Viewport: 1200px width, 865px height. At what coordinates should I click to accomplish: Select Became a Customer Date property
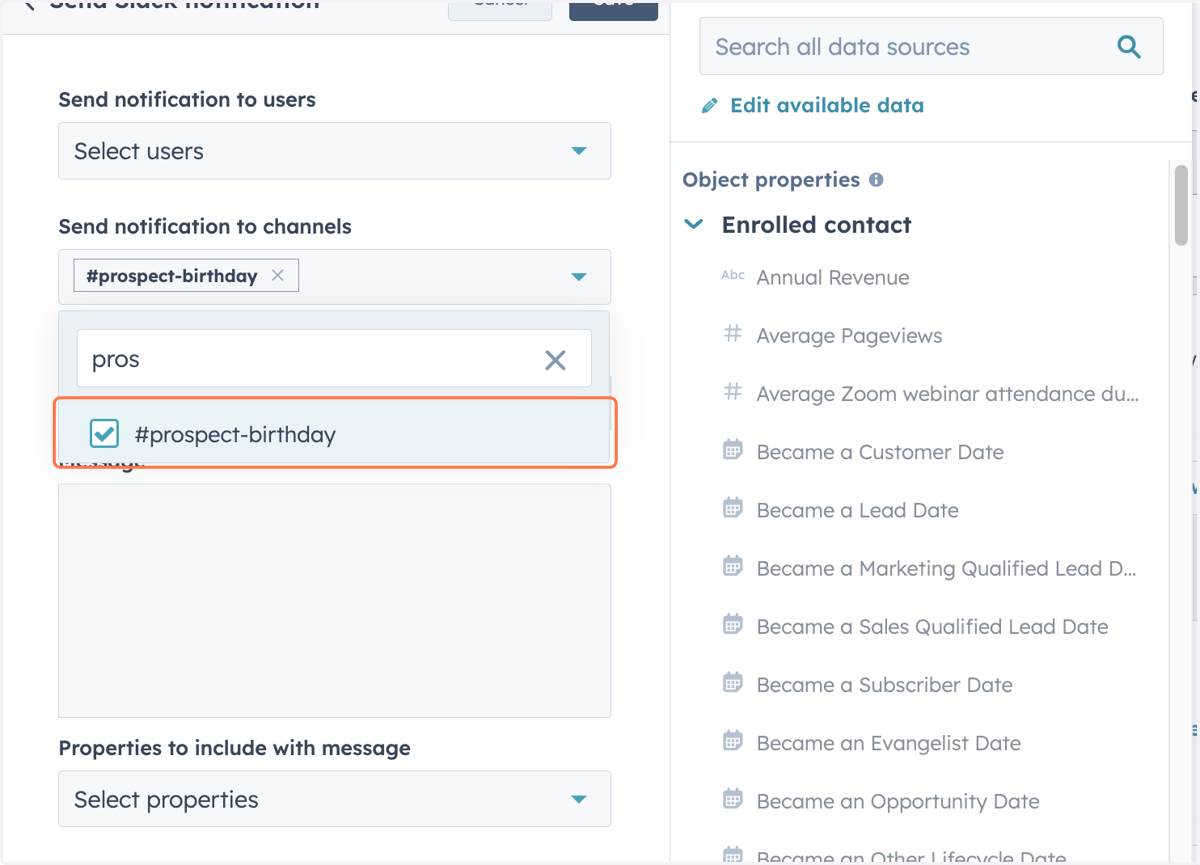[880, 452]
